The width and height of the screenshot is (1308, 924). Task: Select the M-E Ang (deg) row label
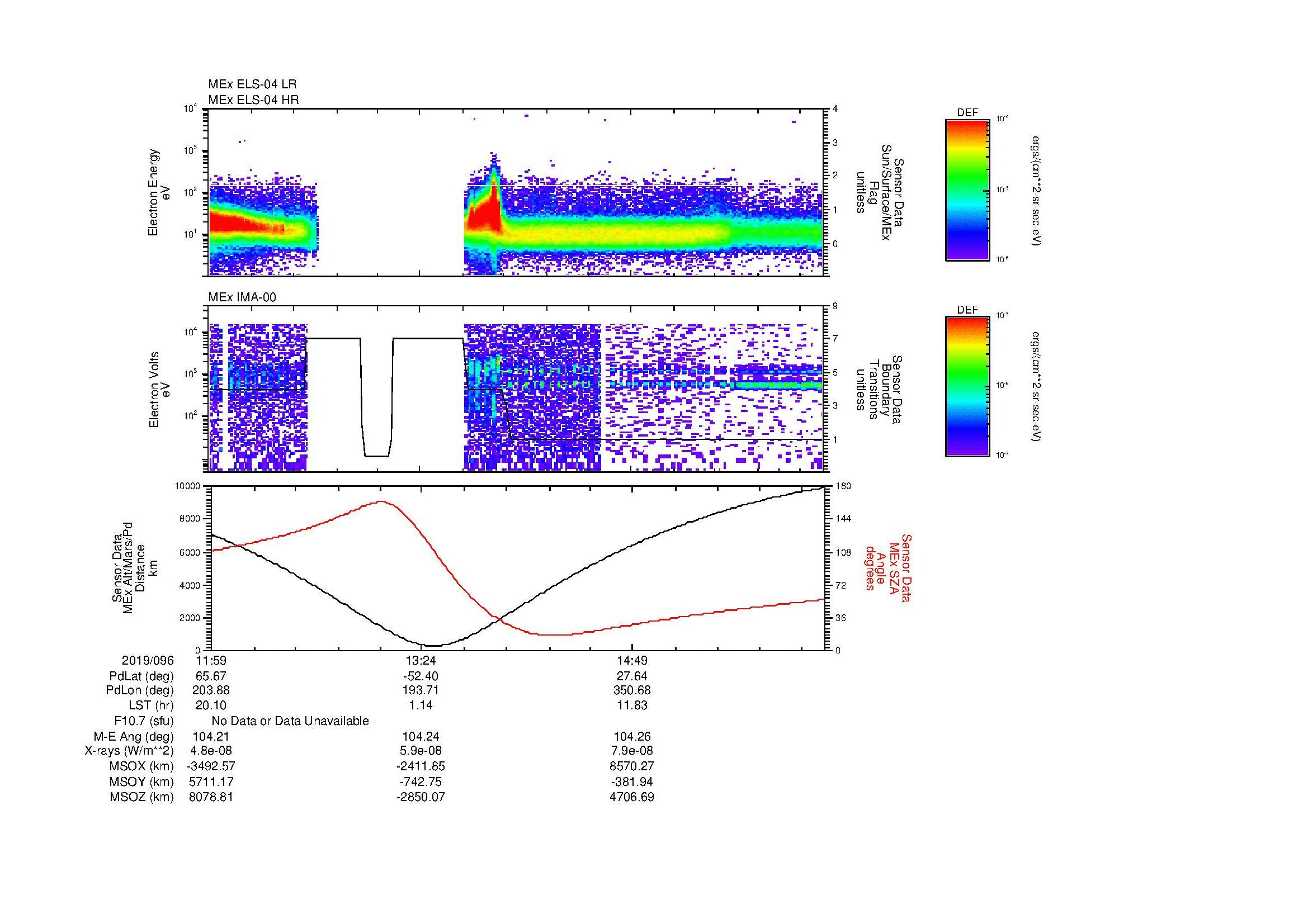click(x=133, y=737)
